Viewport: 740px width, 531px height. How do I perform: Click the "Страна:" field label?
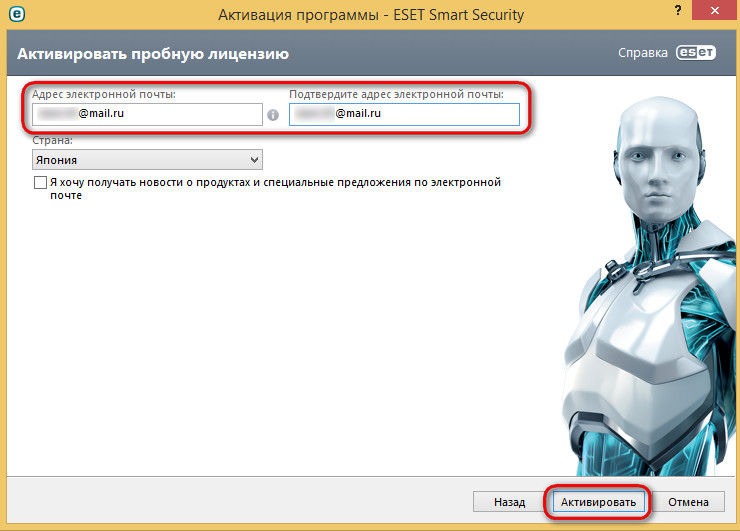tap(53, 141)
